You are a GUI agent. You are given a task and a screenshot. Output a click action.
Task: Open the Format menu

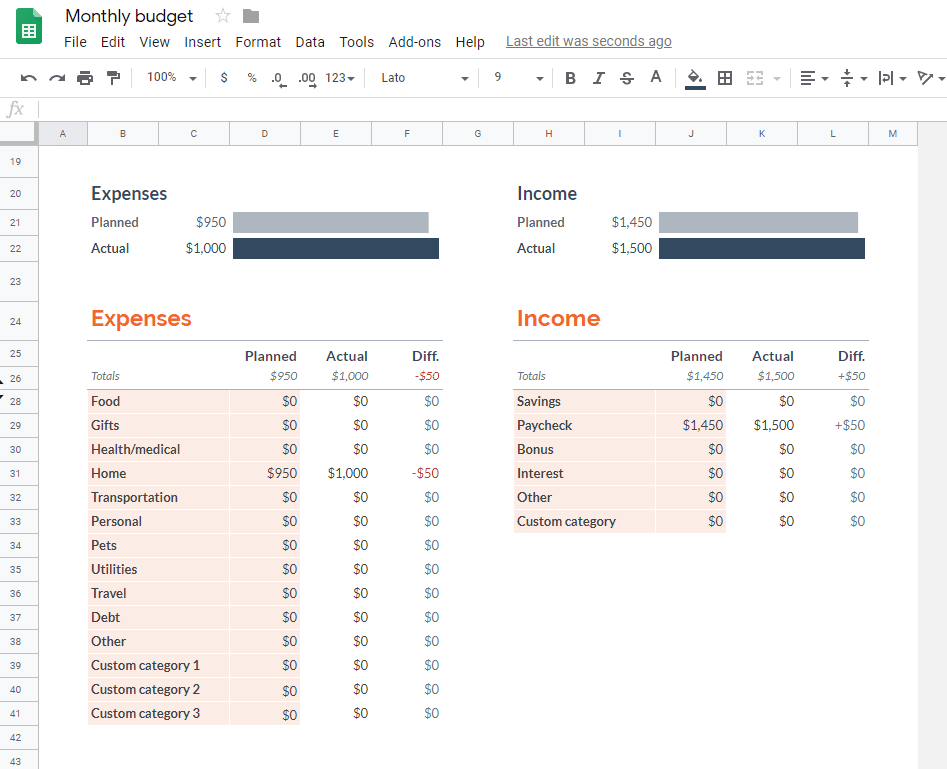pos(258,42)
